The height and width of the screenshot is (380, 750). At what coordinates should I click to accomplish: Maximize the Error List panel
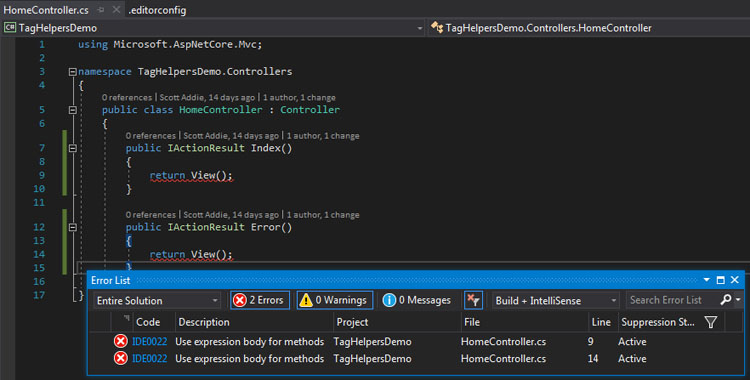[x=720, y=280]
